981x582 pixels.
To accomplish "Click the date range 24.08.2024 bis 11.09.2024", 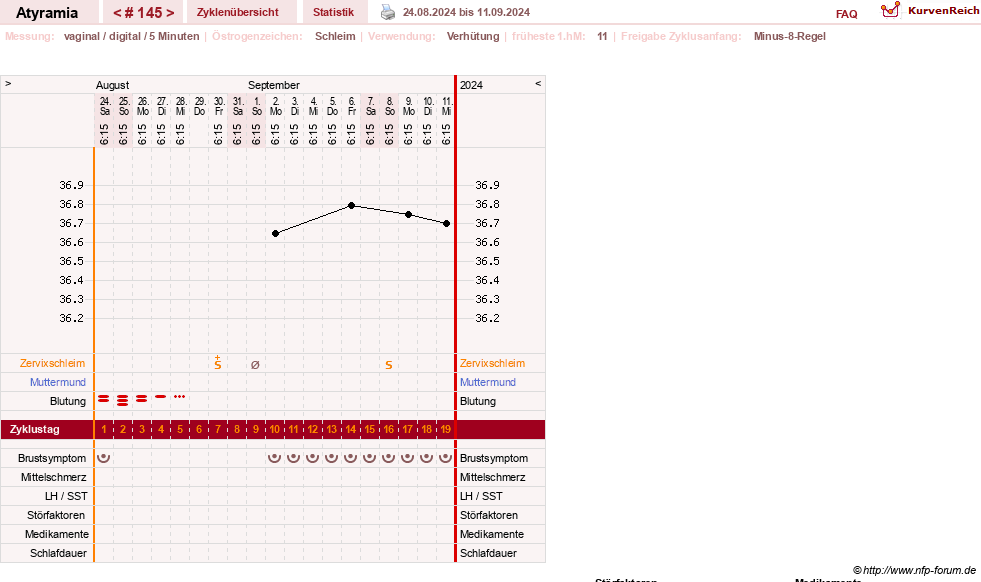I will (466, 13).
